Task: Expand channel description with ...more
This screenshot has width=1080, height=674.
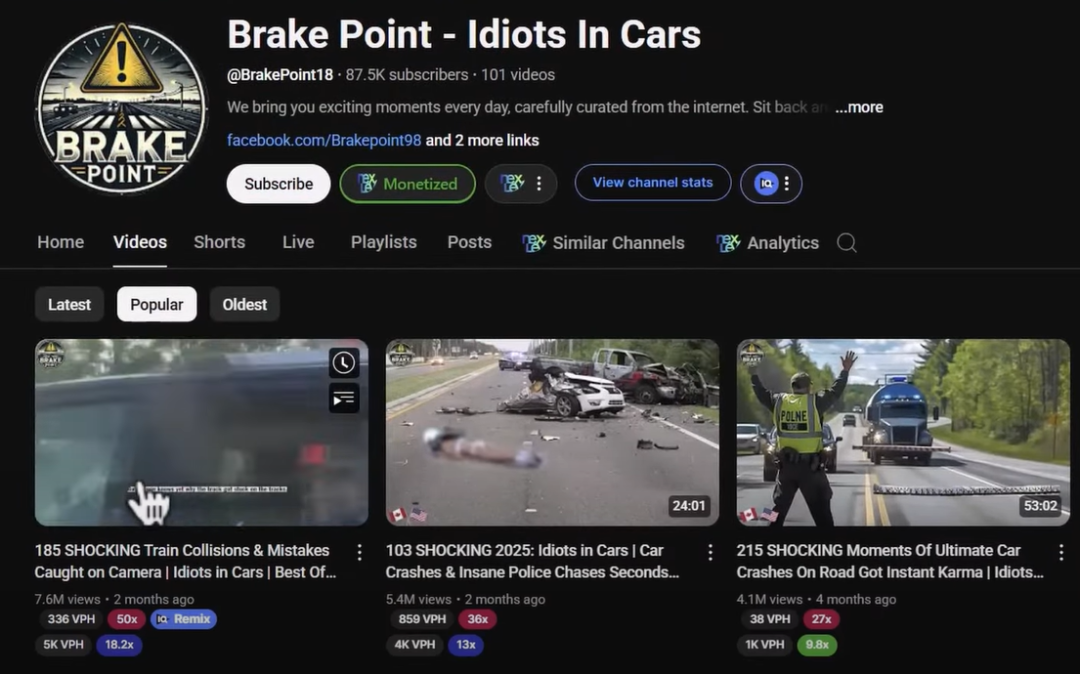Action: click(x=859, y=107)
